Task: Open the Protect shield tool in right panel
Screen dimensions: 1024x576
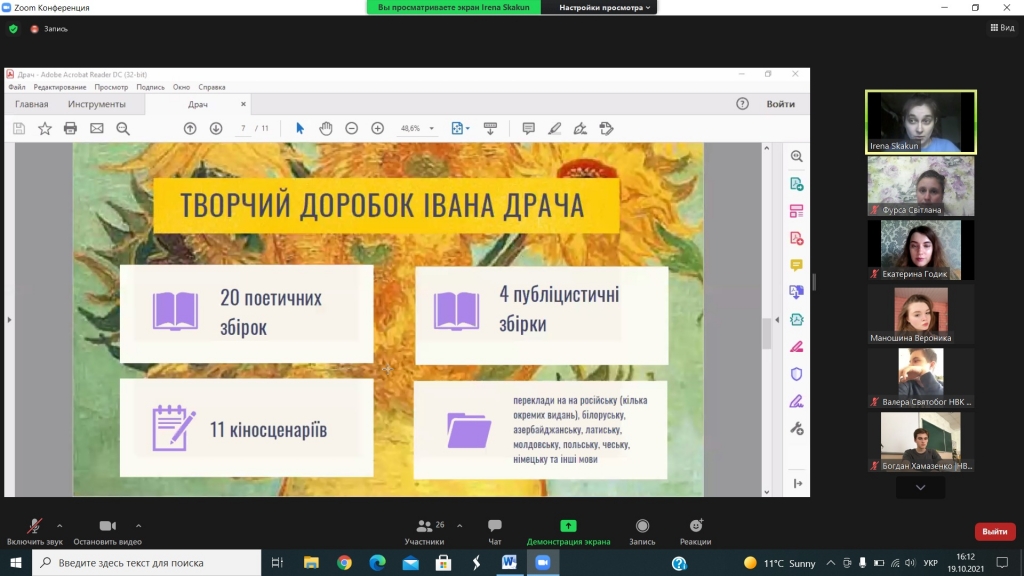Action: pos(797,374)
